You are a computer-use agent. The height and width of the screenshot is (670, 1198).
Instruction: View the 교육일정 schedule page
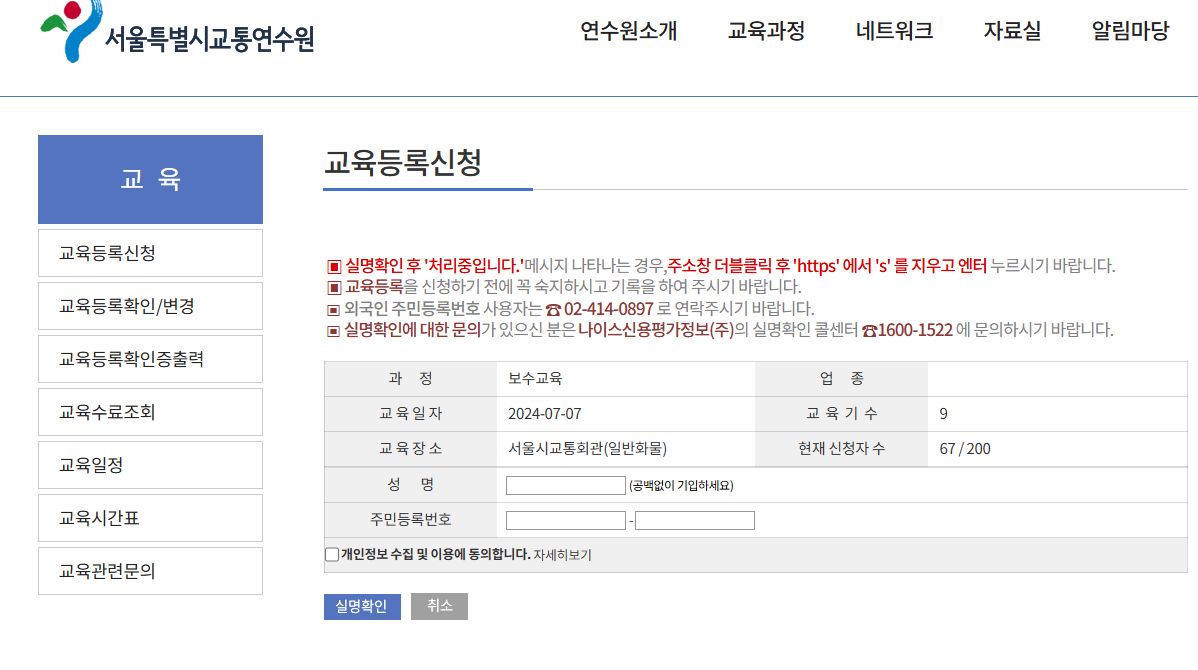point(150,464)
